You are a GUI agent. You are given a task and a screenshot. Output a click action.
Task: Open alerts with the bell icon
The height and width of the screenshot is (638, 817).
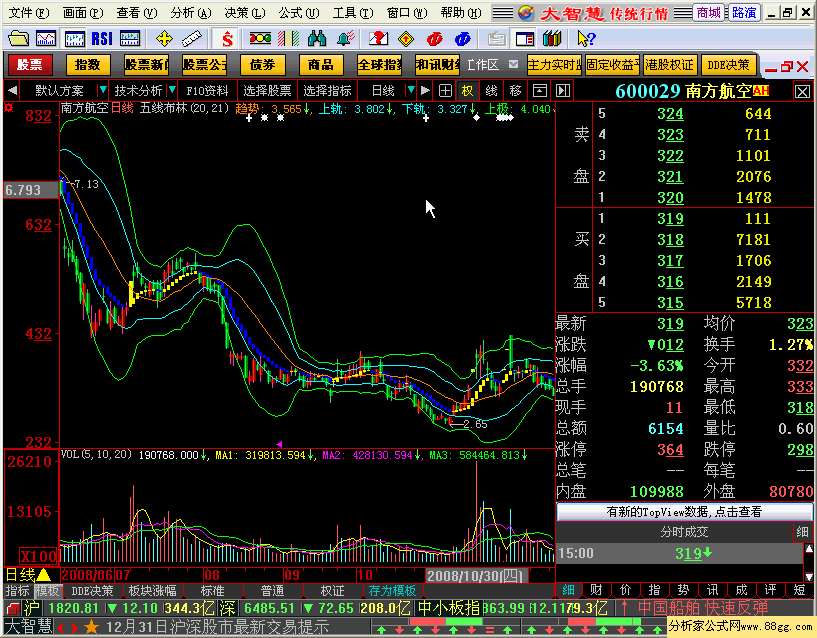pyautogui.click(x=345, y=38)
